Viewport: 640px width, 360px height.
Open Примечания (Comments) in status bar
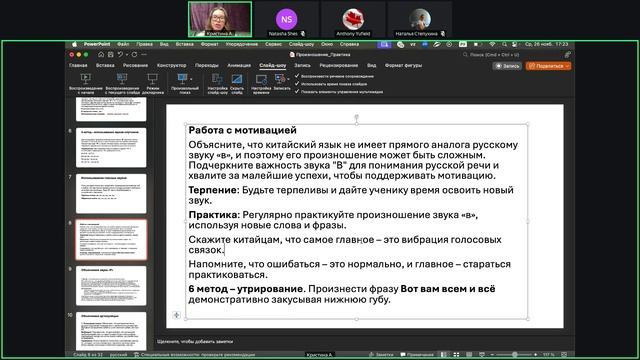tap(417, 355)
